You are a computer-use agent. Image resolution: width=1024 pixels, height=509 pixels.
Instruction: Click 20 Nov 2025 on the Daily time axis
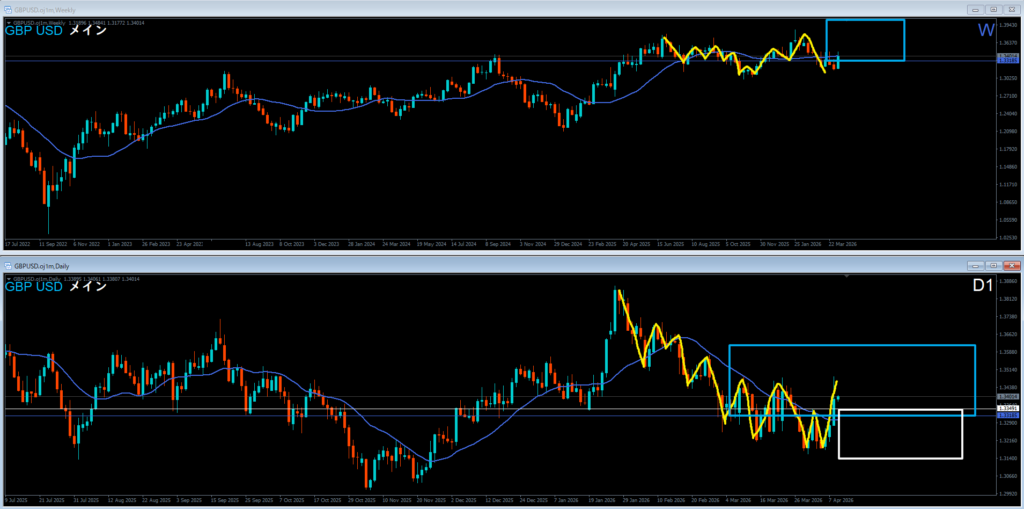point(429,500)
